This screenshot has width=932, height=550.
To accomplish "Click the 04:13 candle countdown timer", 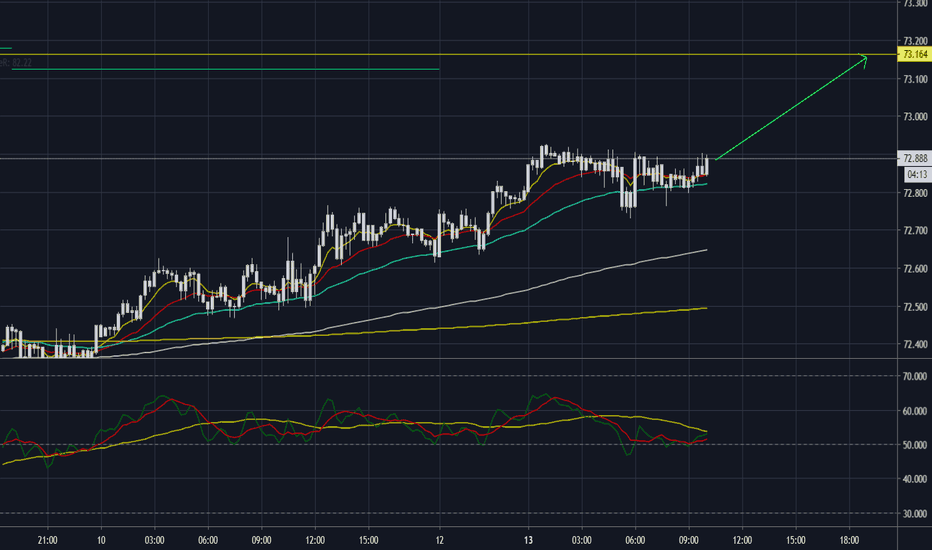I will (x=914, y=173).
